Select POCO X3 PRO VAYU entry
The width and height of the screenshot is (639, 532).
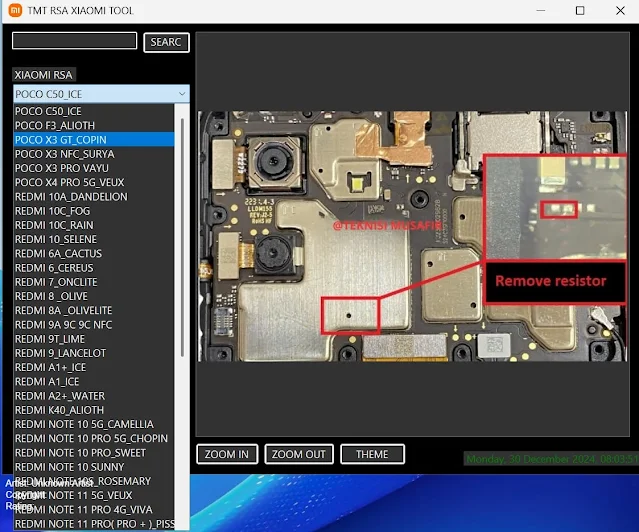click(x=94, y=168)
